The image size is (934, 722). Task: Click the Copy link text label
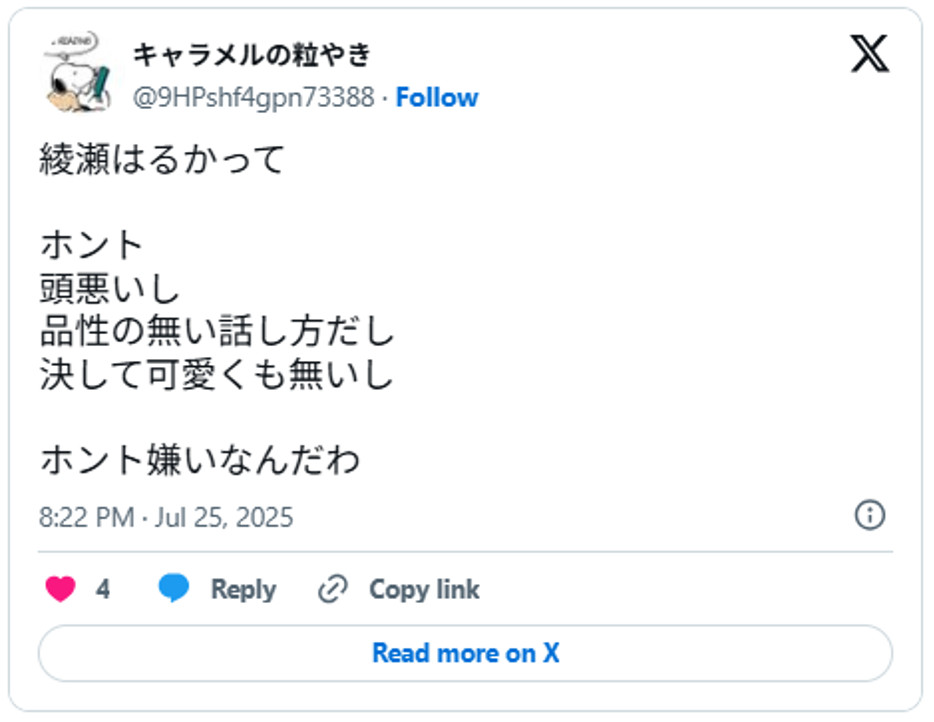pos(425,589)
